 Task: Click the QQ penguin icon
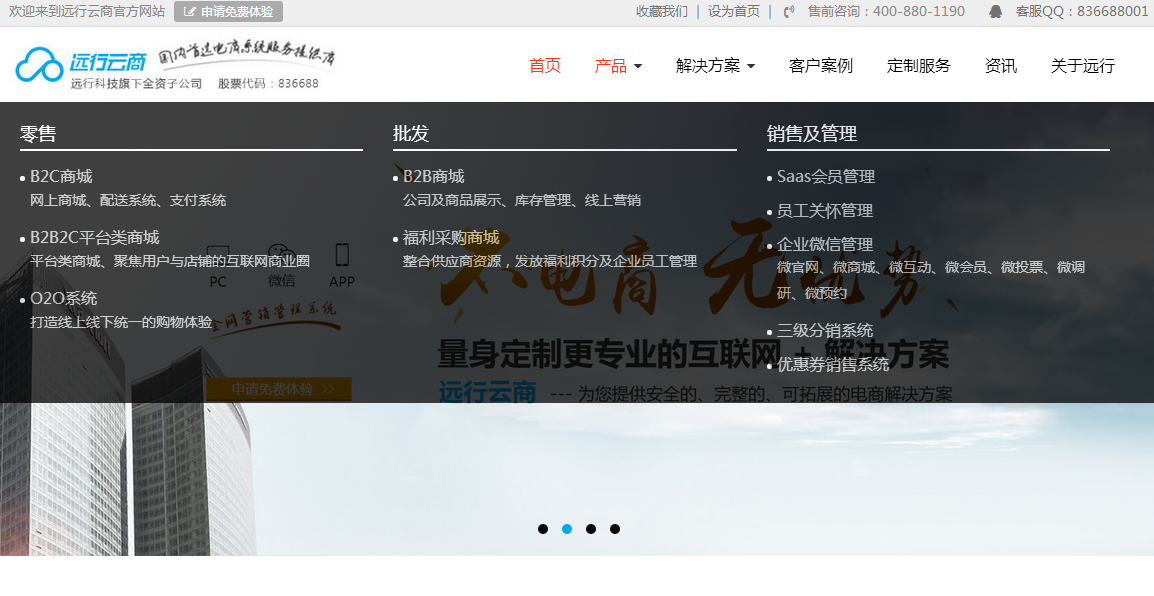pos(996,12)
